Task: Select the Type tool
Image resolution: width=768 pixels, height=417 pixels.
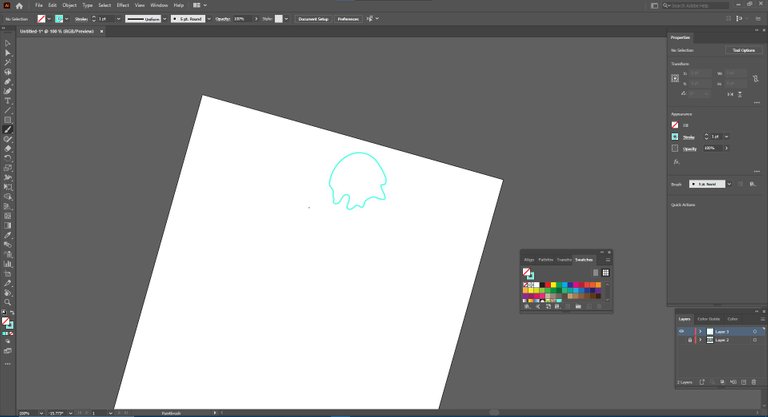Action: 7,101
